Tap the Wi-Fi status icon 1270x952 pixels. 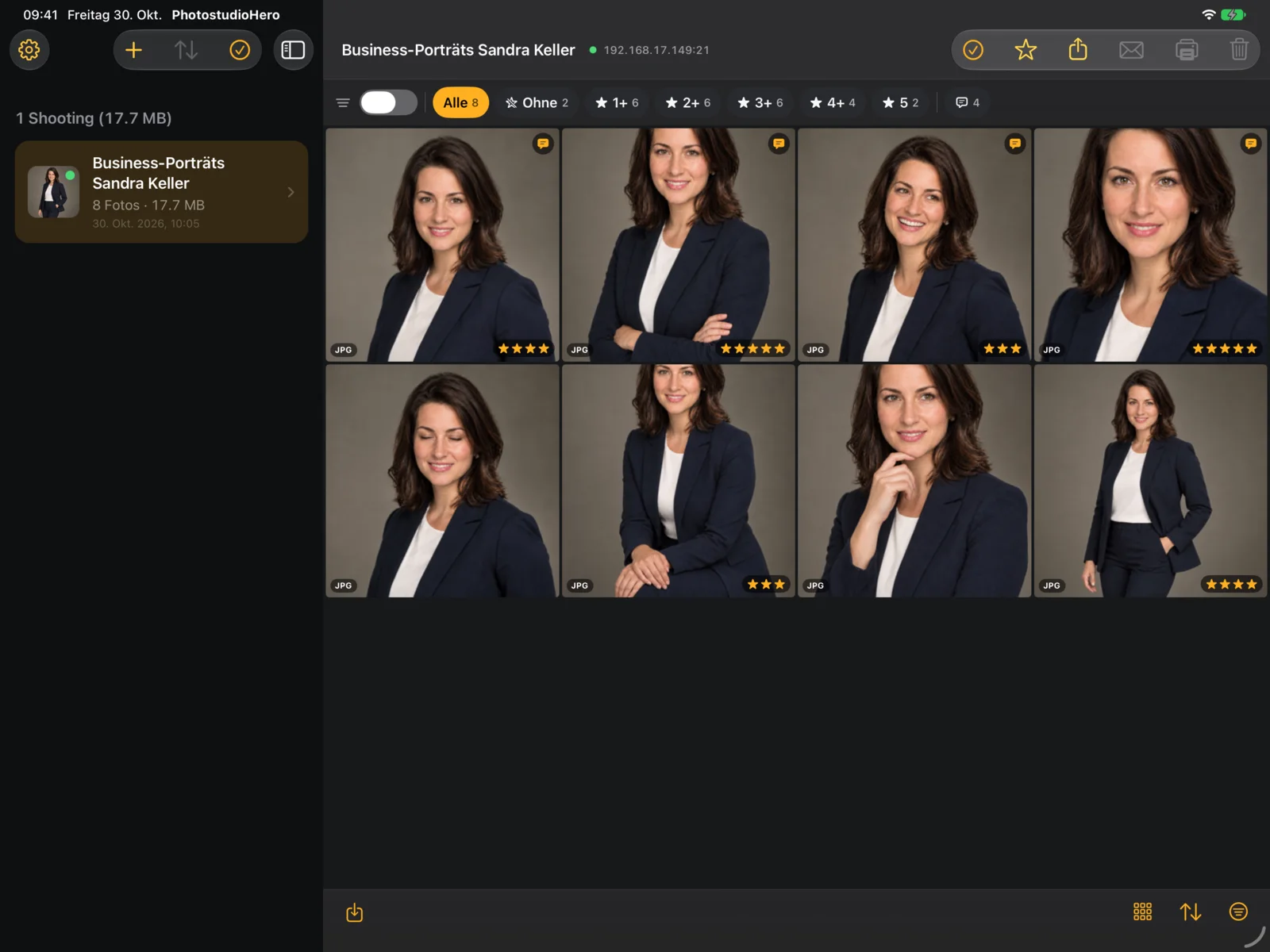1208,14
